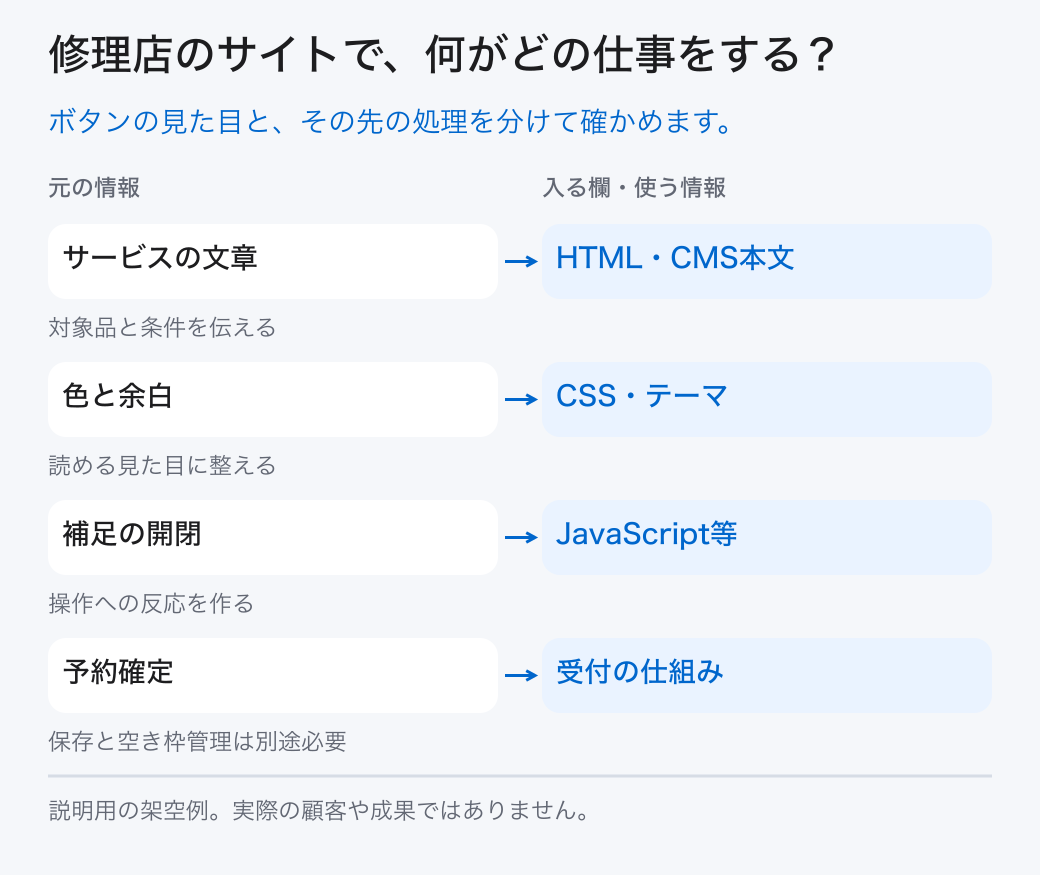Click the column header 元の情報
Screen dimensions: 1040x875
(94, 188)
